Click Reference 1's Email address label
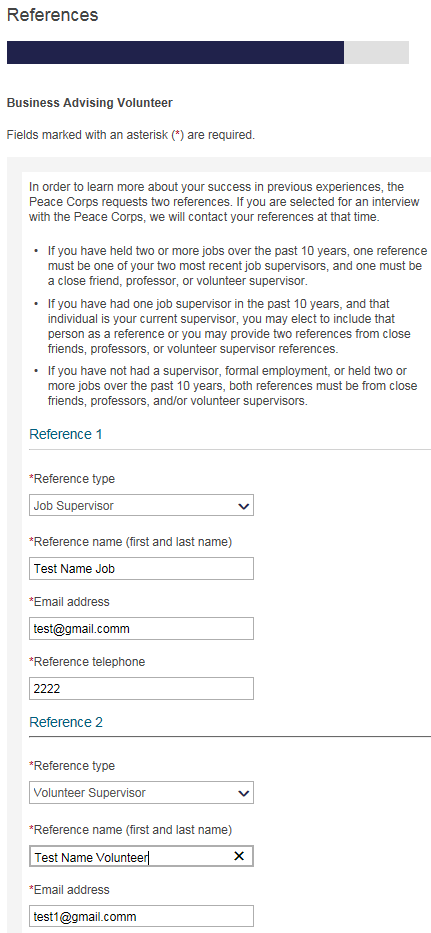Viewport: 431px width, 933px height. [69, 602]
